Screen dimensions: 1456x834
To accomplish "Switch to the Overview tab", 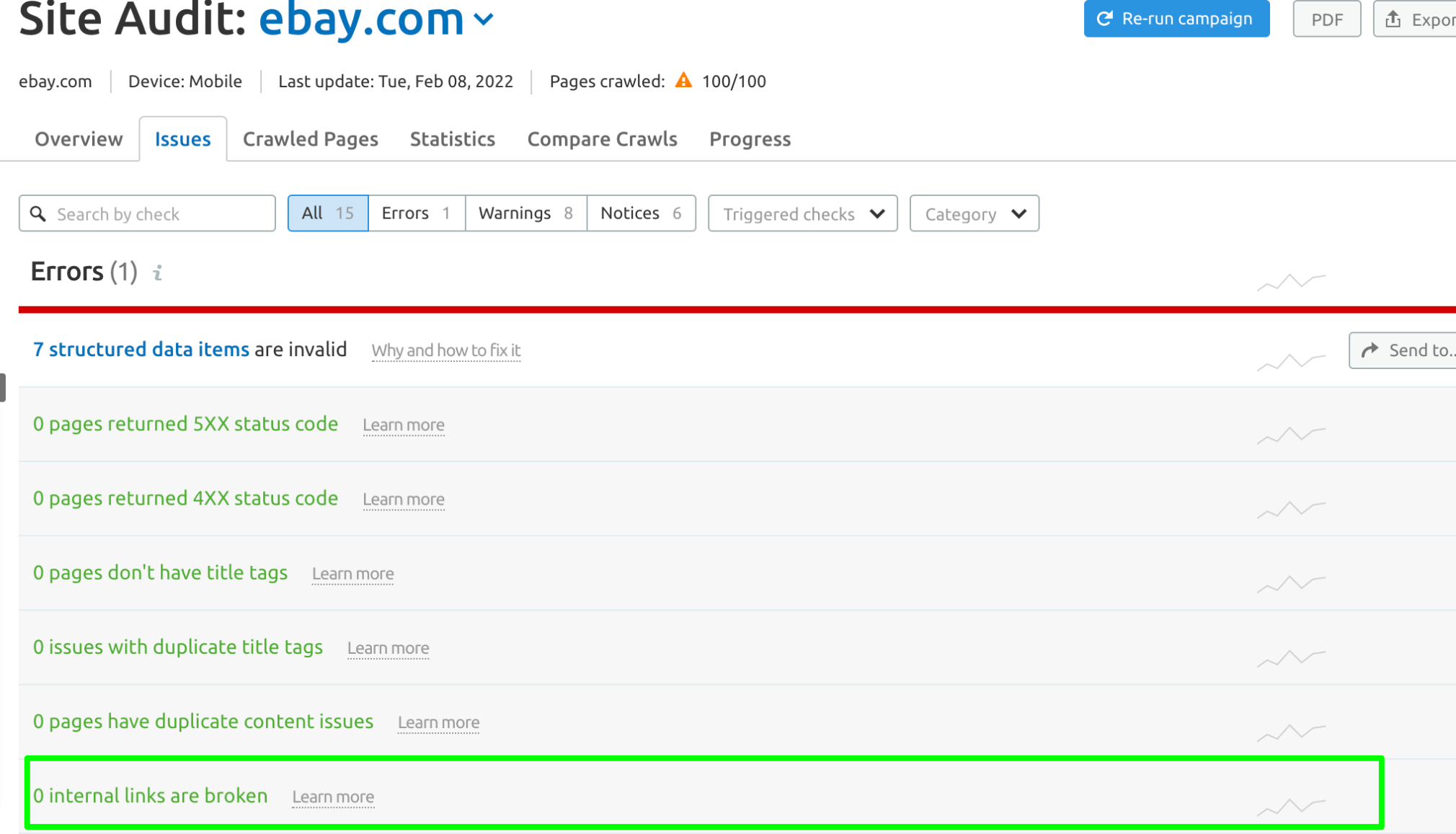I will tap(78, 138).
